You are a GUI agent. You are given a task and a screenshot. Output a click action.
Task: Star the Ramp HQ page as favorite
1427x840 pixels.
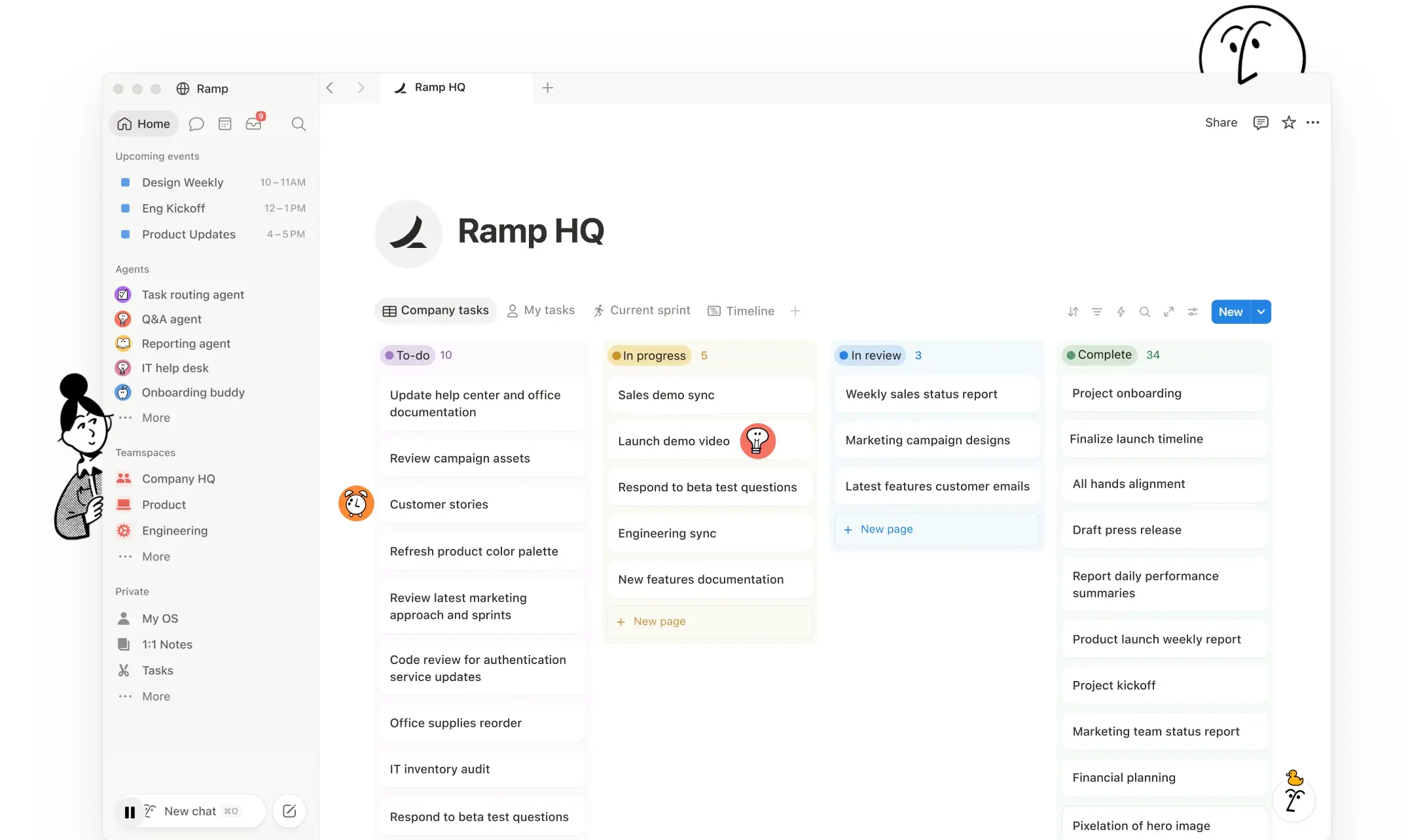point(1288,122)
